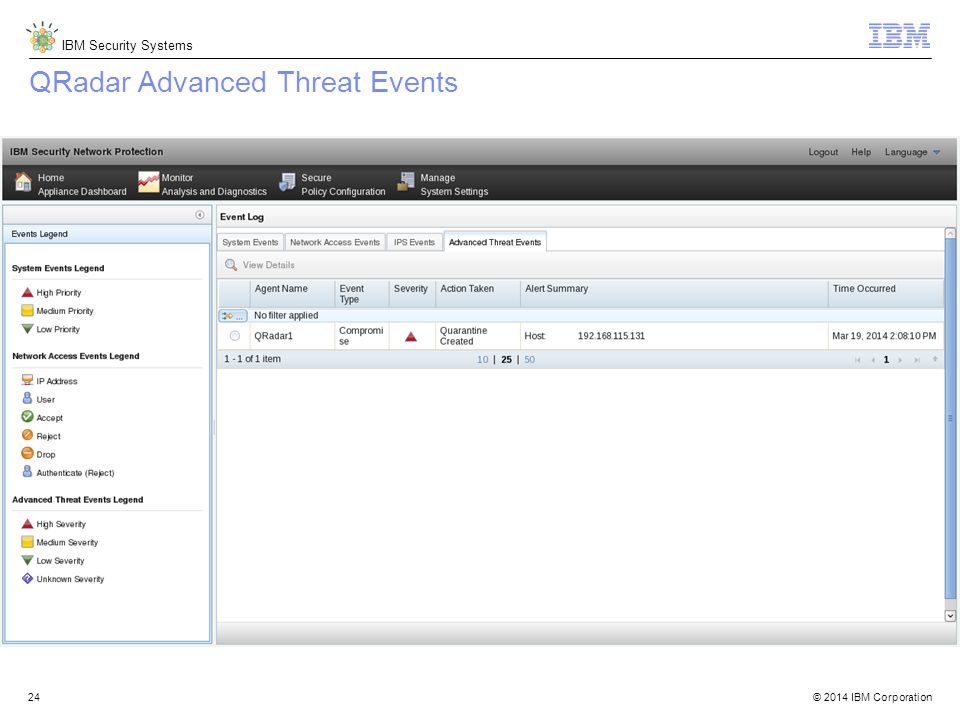960x720 pixels.
Task: Show 10 items per page
Action: pos(482,360)
